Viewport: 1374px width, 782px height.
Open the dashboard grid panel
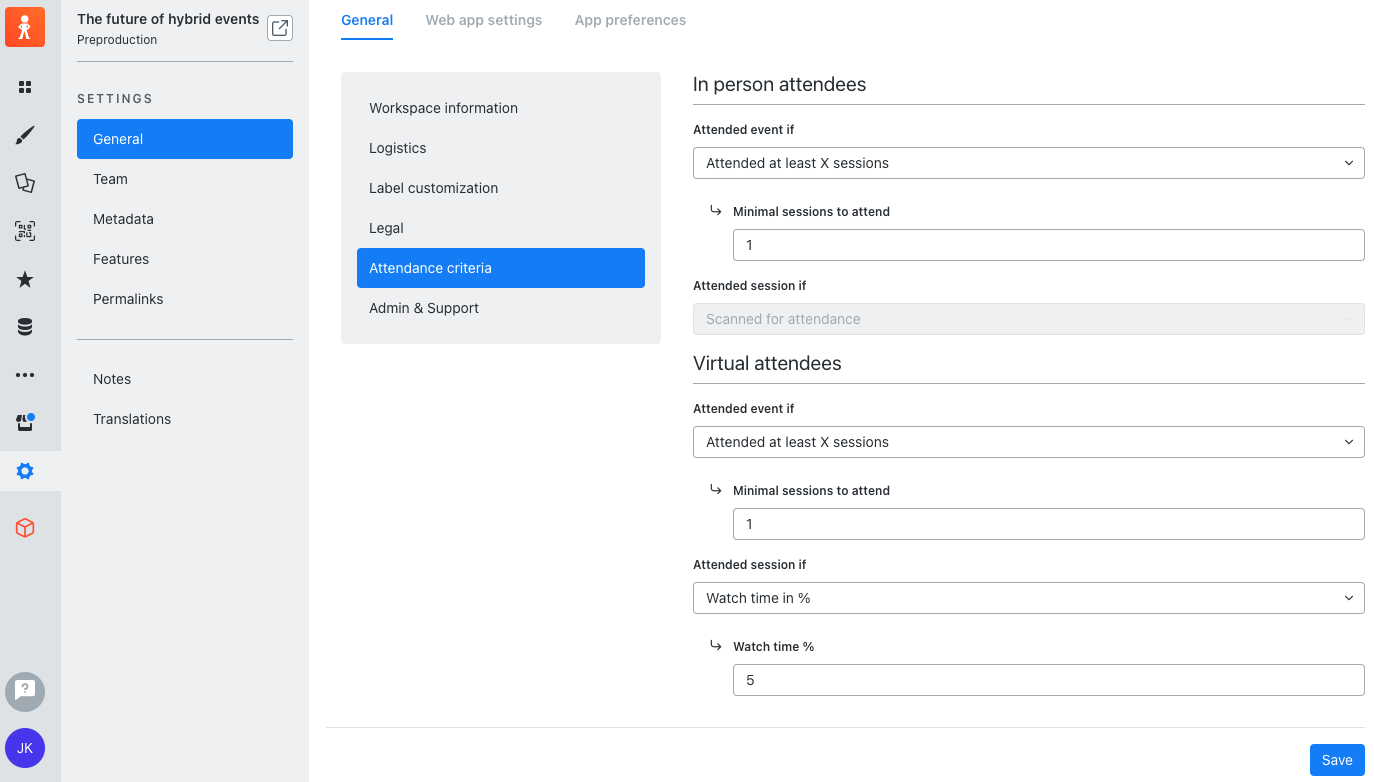(24, 87)
